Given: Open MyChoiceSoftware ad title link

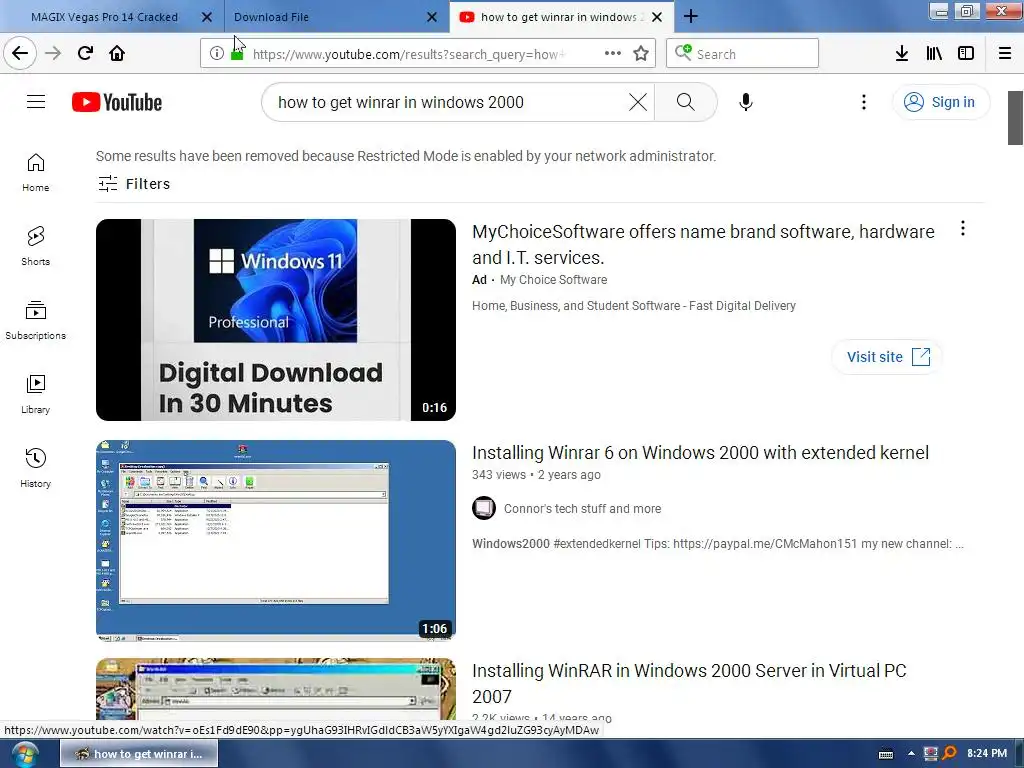Looking at the screenshot, I should pyautogui.click(x=703, y=245).
